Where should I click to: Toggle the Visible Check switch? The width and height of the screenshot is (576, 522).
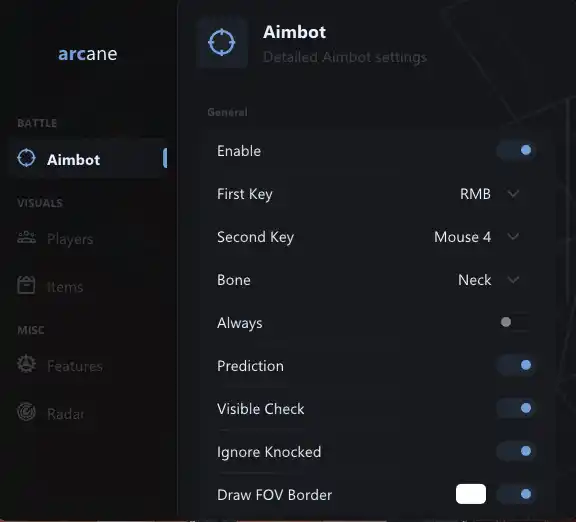(x=516, y=408)
